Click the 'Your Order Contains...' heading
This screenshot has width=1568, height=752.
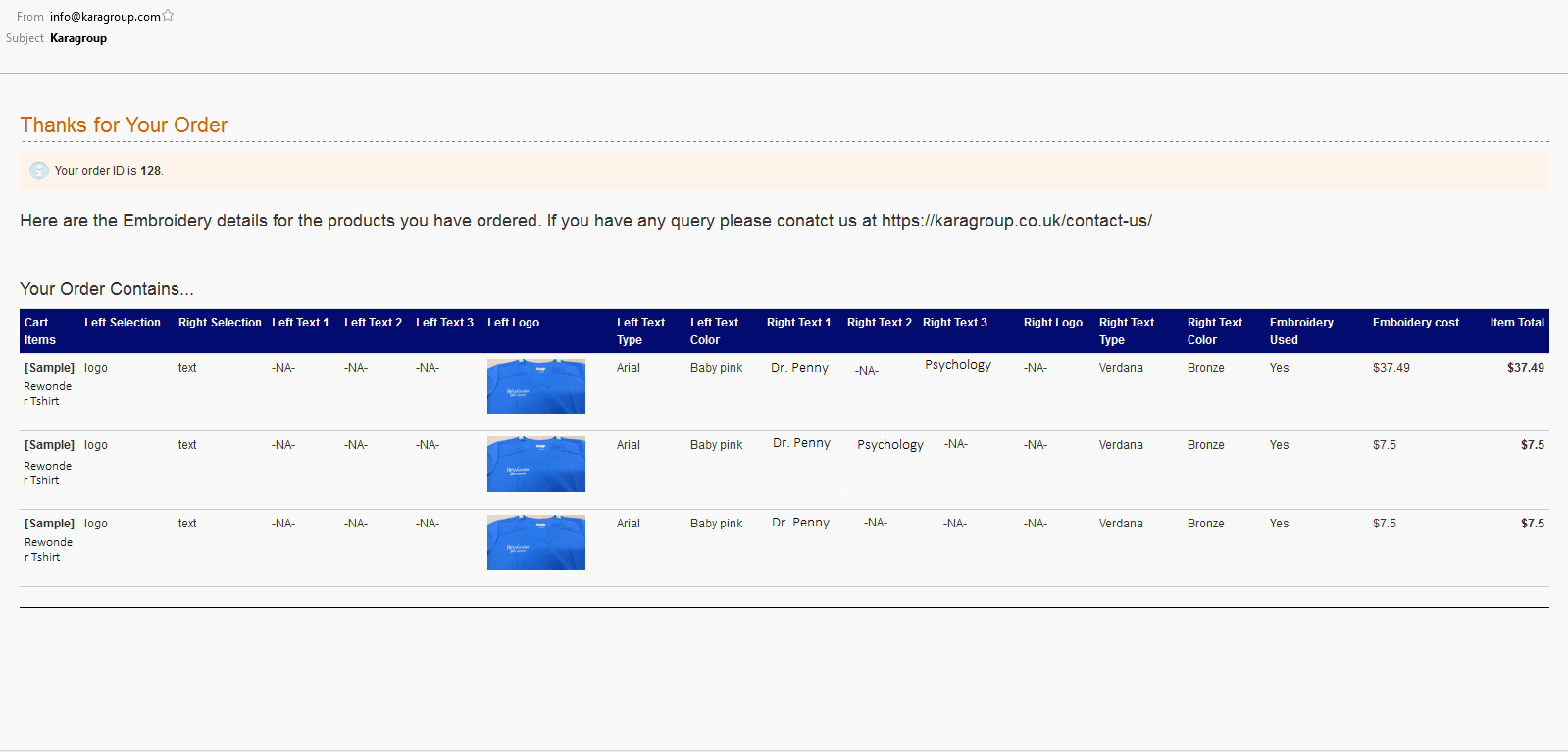tap(107, 289)
